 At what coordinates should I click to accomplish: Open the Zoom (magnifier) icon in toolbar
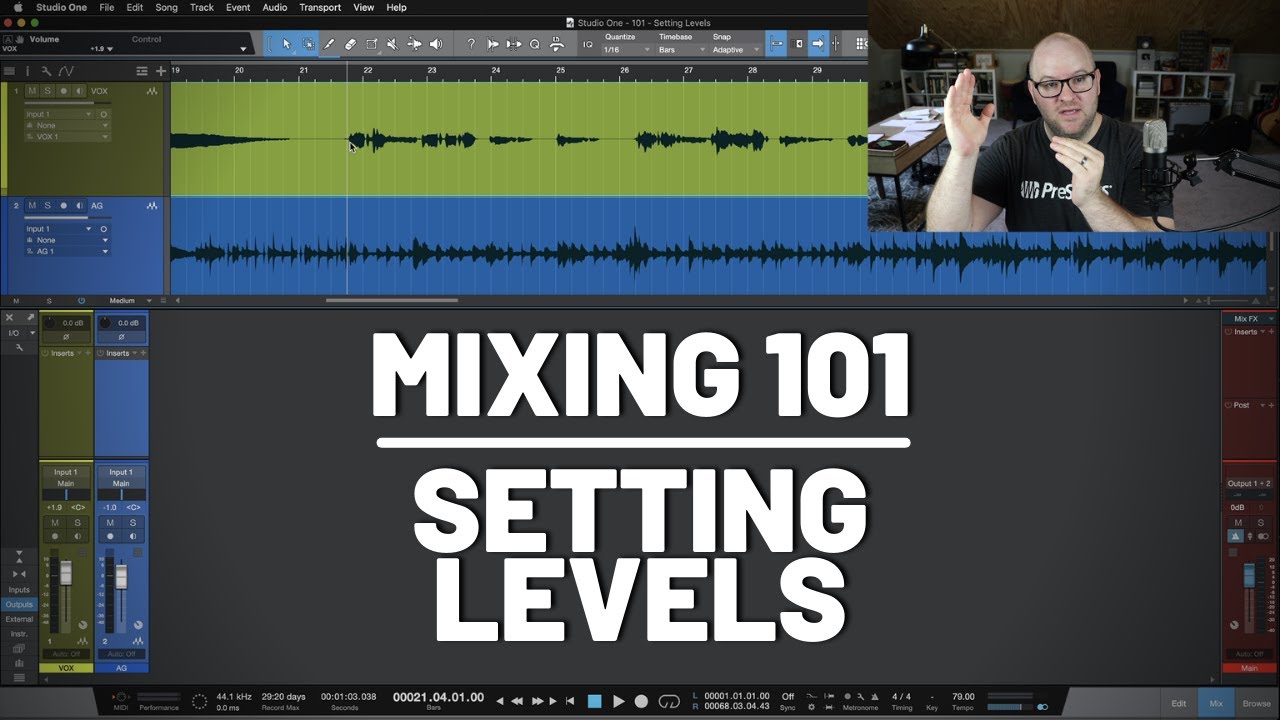coord(535,44)
